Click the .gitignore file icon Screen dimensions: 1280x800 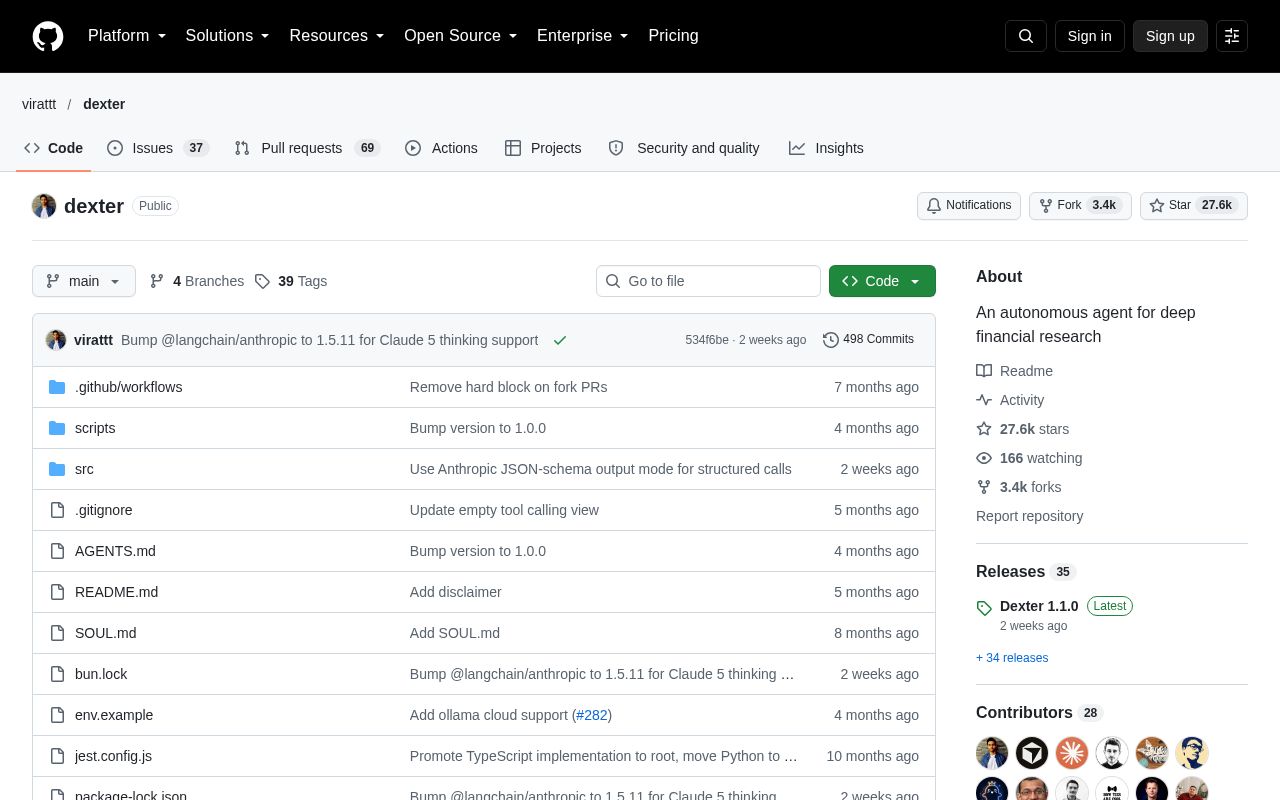57,510
